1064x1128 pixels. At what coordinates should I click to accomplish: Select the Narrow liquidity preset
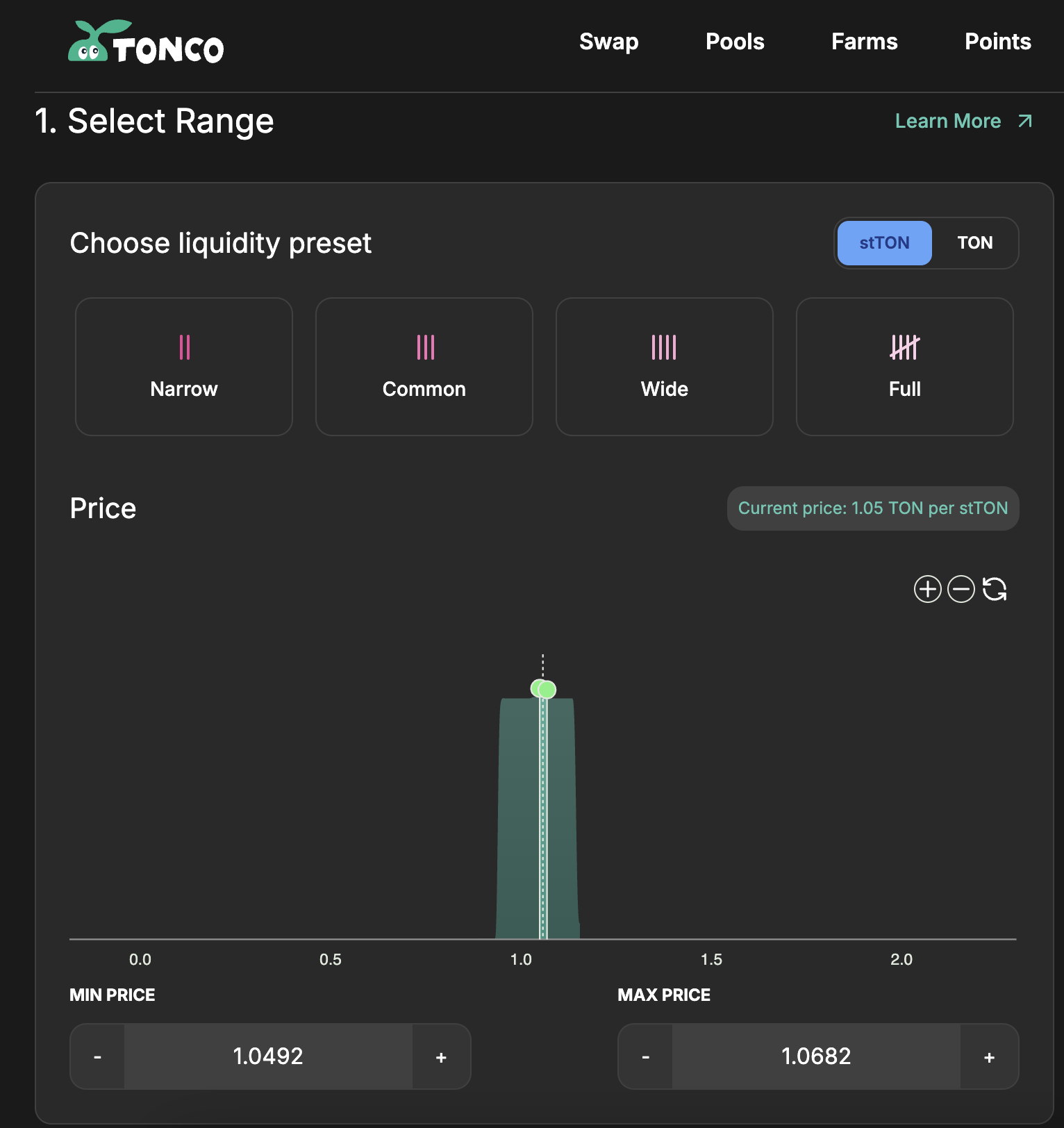184,367
